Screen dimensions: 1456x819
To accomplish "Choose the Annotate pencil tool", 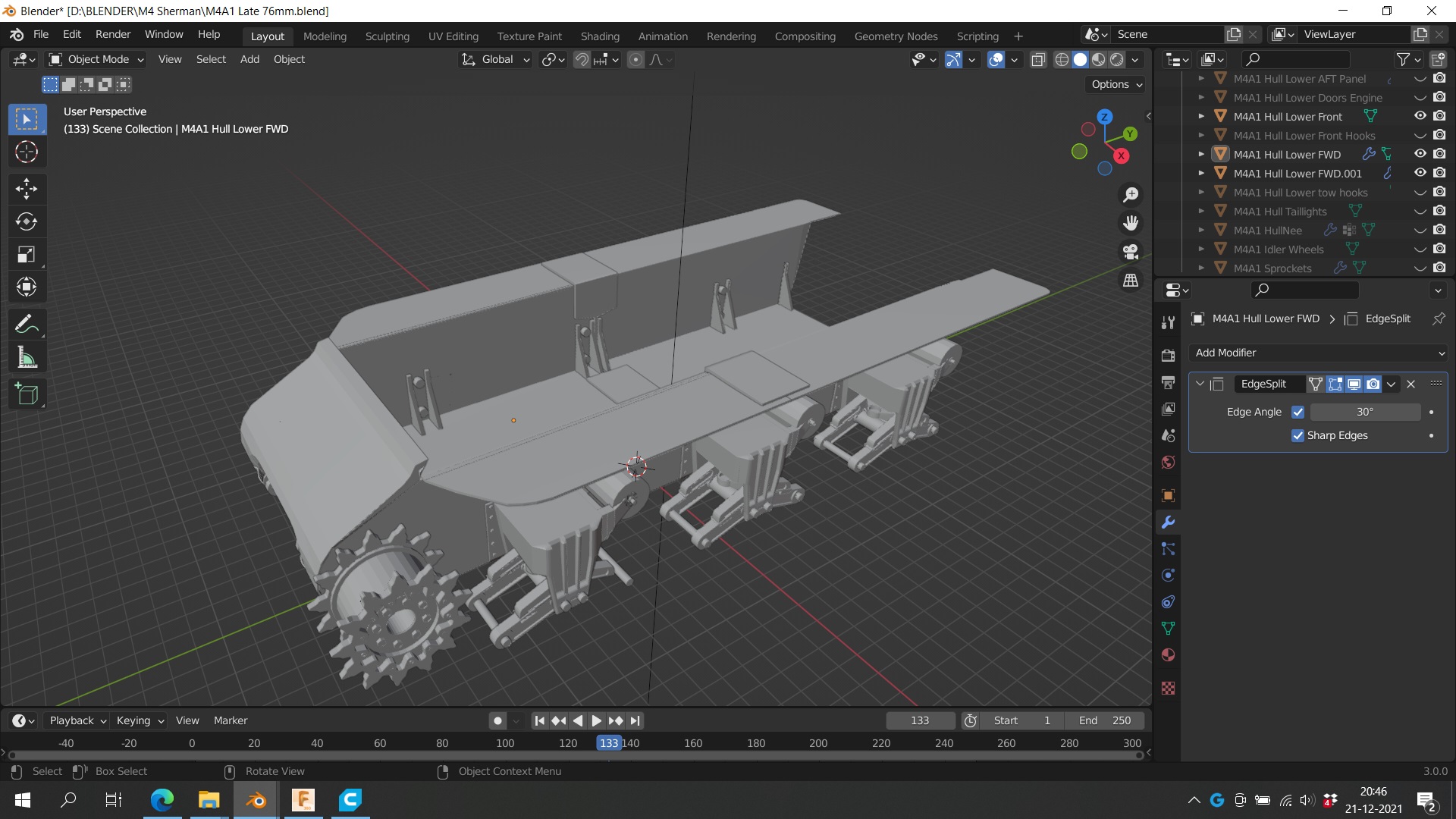I will pyautogui.click(x=27, y=324).
